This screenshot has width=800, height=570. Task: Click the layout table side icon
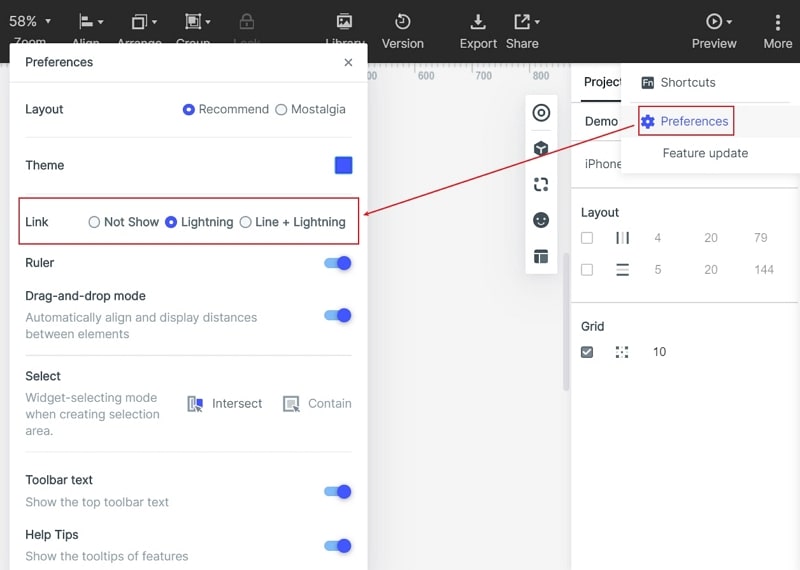tap(541, 256)
